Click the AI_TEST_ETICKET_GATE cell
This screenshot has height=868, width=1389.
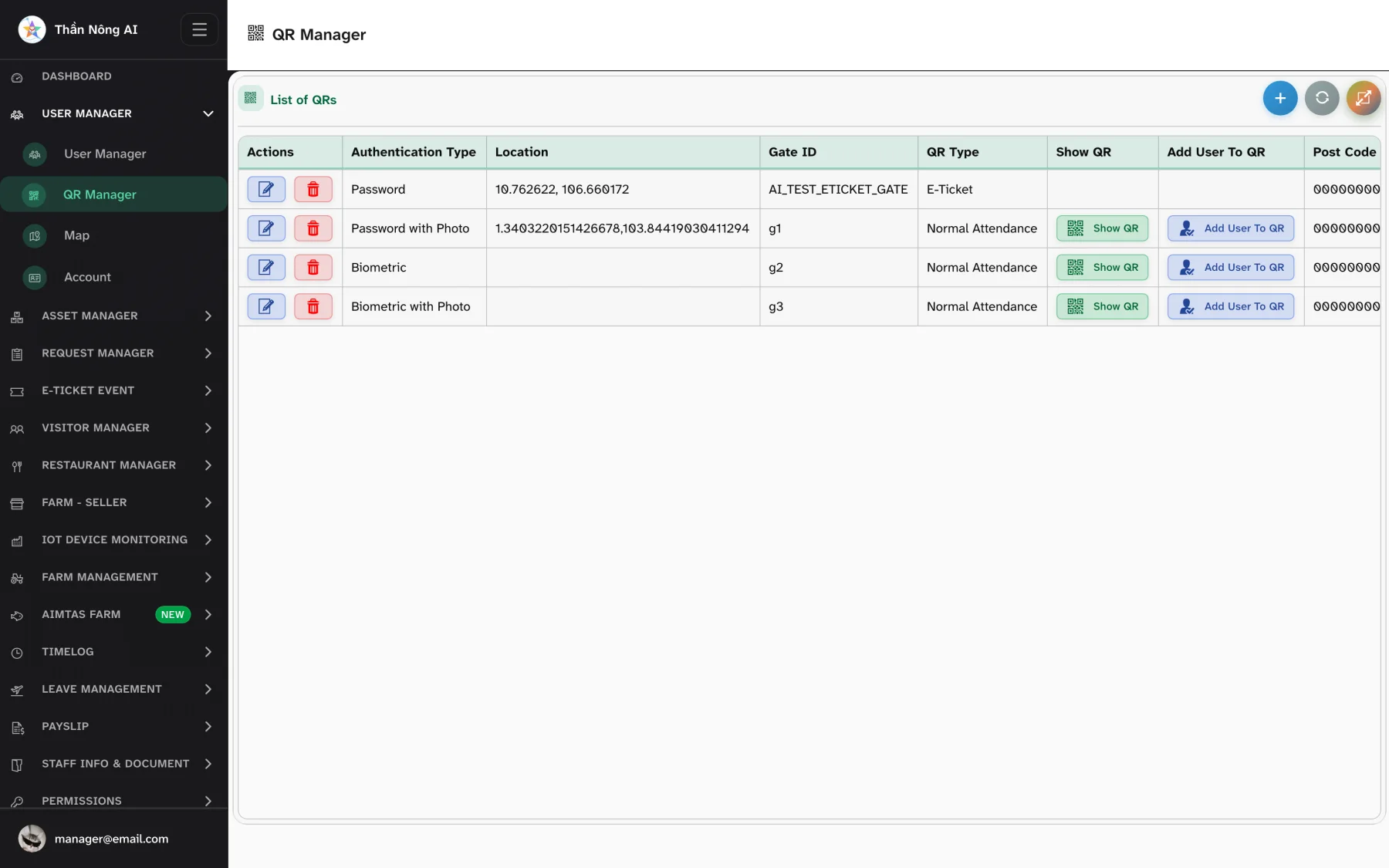pyautogui.click(x=839, y=189)
